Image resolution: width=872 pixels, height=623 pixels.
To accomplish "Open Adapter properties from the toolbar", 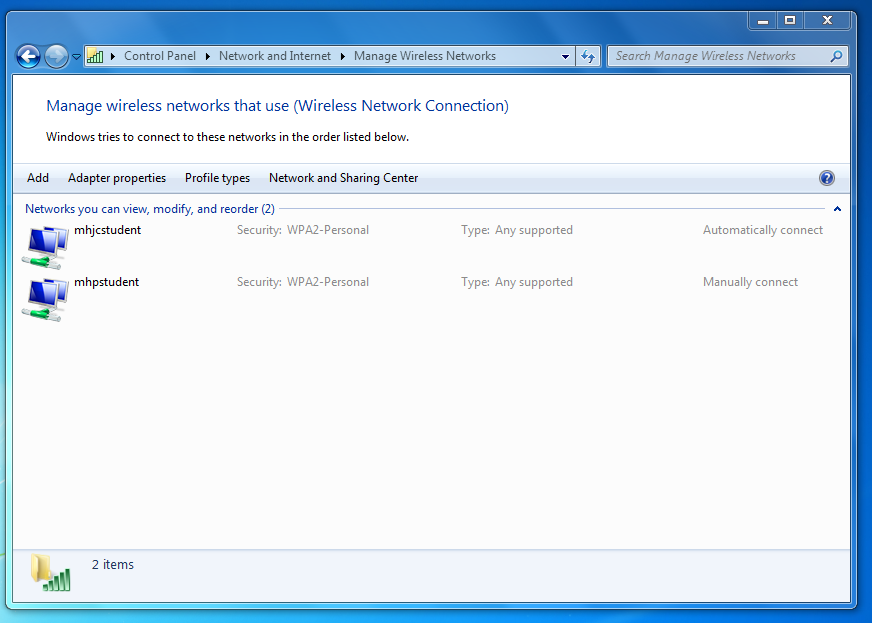I will click(x=117, y=178).
